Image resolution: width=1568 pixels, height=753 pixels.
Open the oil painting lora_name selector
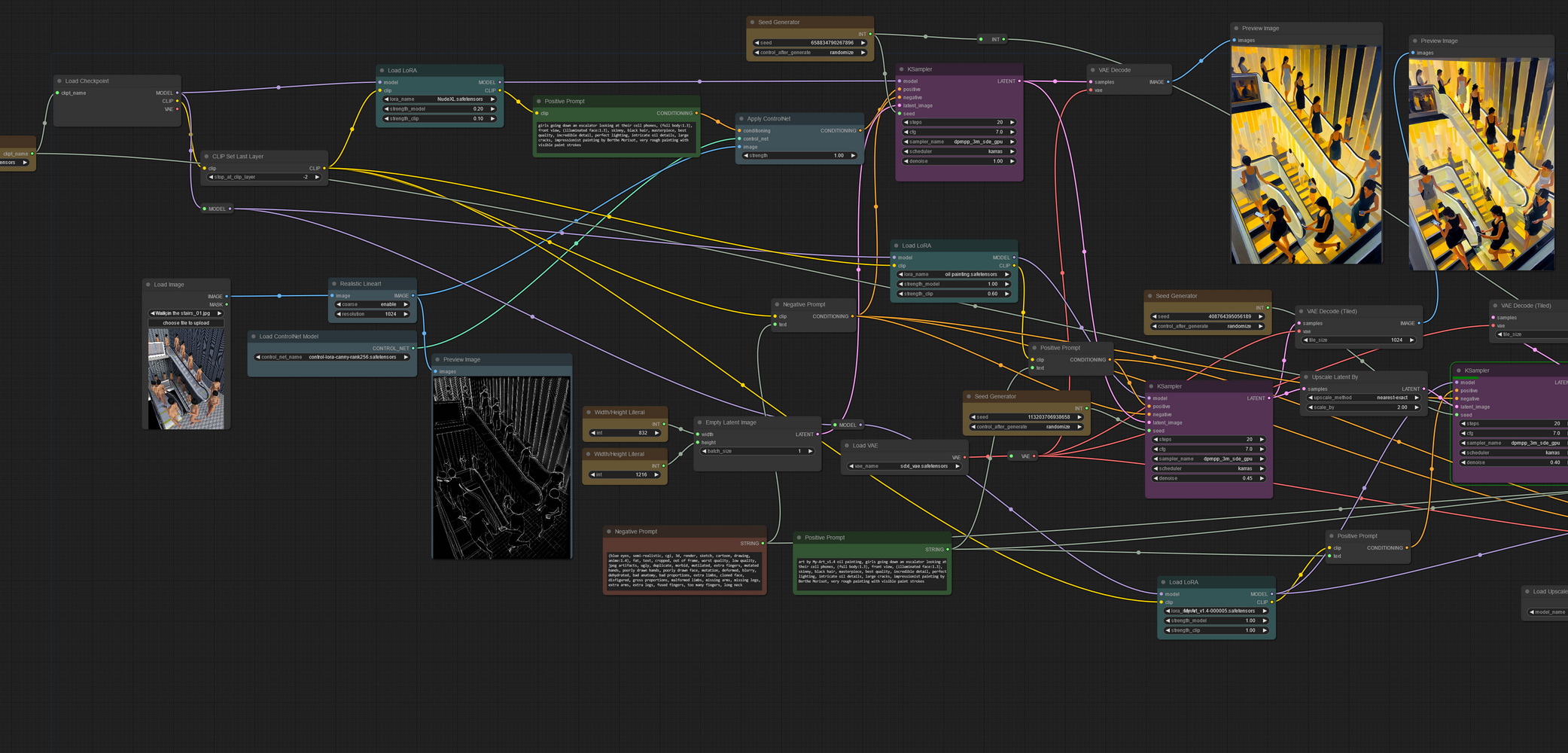(x=954, y=275)
